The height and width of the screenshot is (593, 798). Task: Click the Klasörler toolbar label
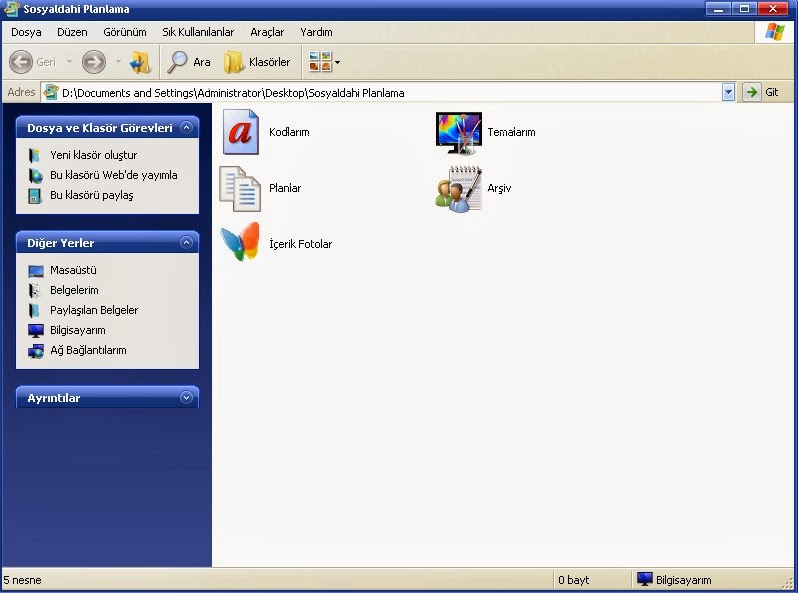coord(269,62)
